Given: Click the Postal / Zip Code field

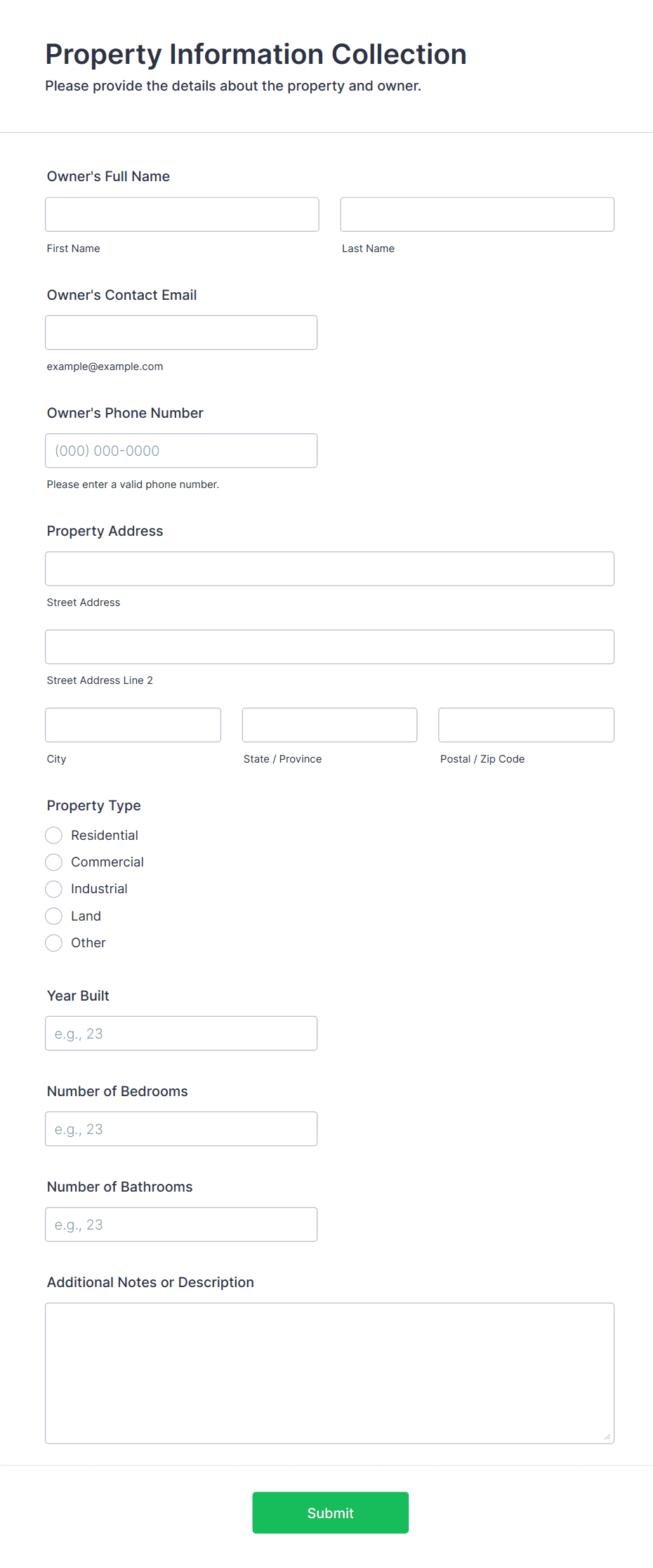Looking at the screenshot, I should pos(525,725).
